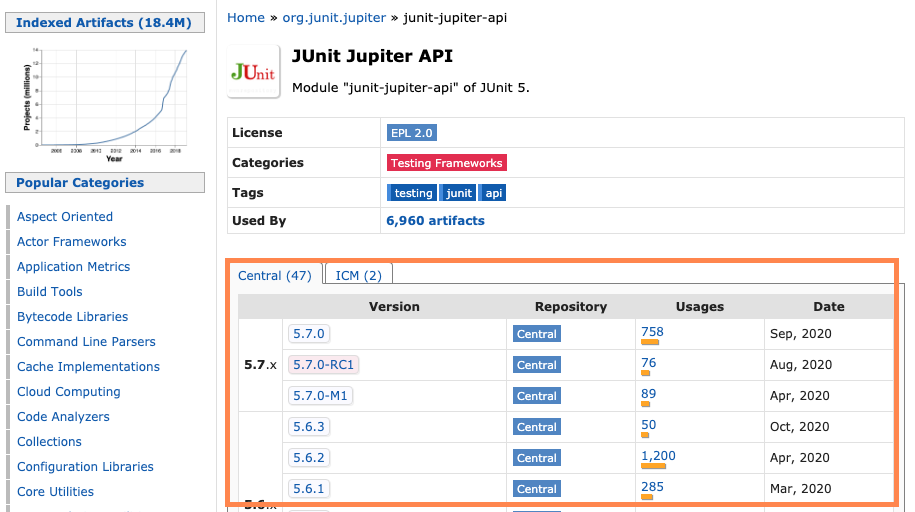Click the Repository column header
915x512 pixels.
(571, 306)
